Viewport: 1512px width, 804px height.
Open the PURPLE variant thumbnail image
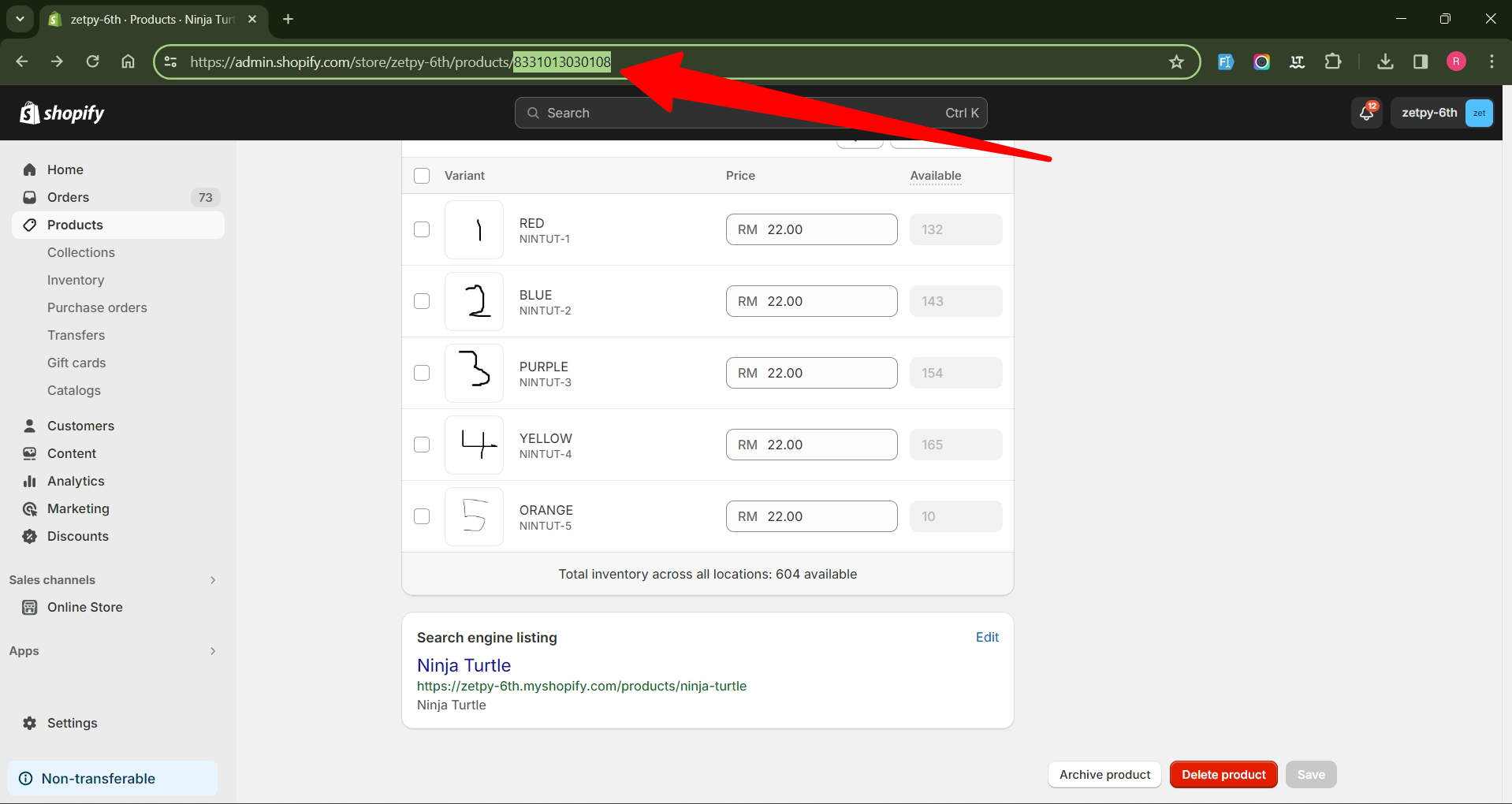(474, 373)
